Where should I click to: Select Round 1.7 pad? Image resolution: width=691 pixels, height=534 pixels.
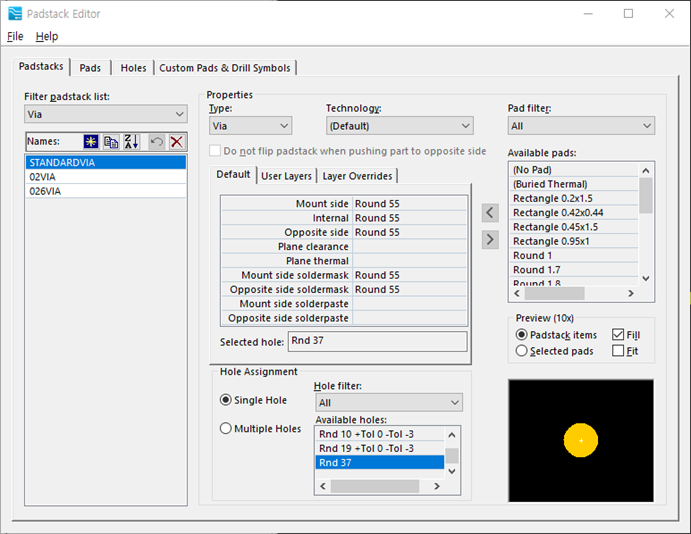tap(574, 270)
